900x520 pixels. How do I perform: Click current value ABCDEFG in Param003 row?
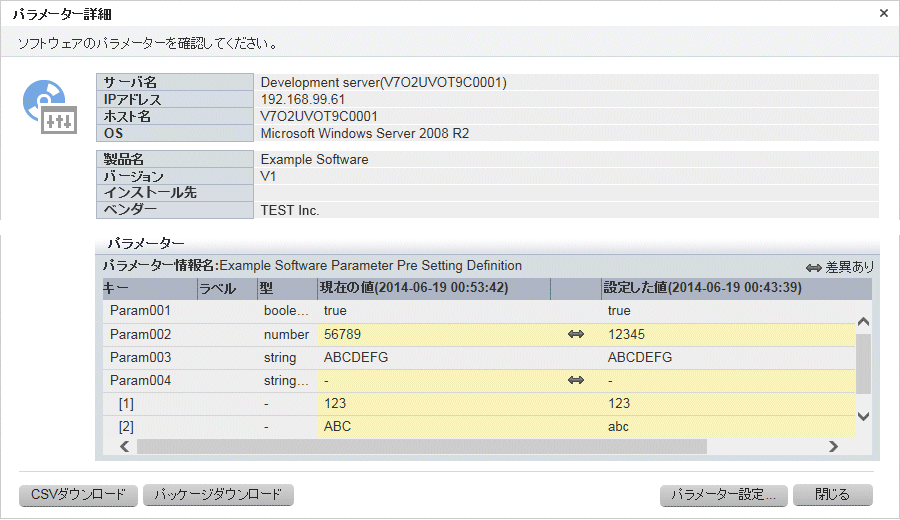coord(356,357)
